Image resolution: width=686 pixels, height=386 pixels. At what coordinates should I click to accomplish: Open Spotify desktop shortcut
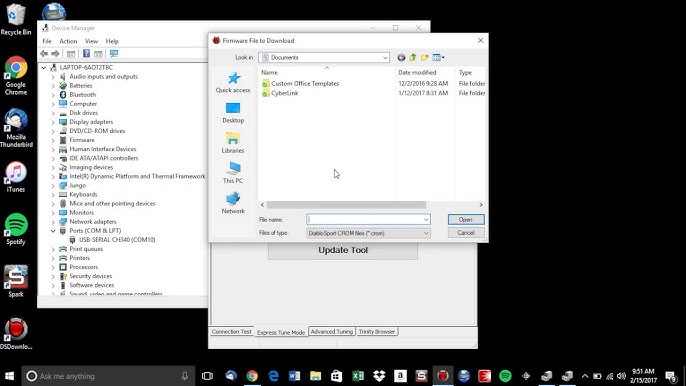[16, 229]
